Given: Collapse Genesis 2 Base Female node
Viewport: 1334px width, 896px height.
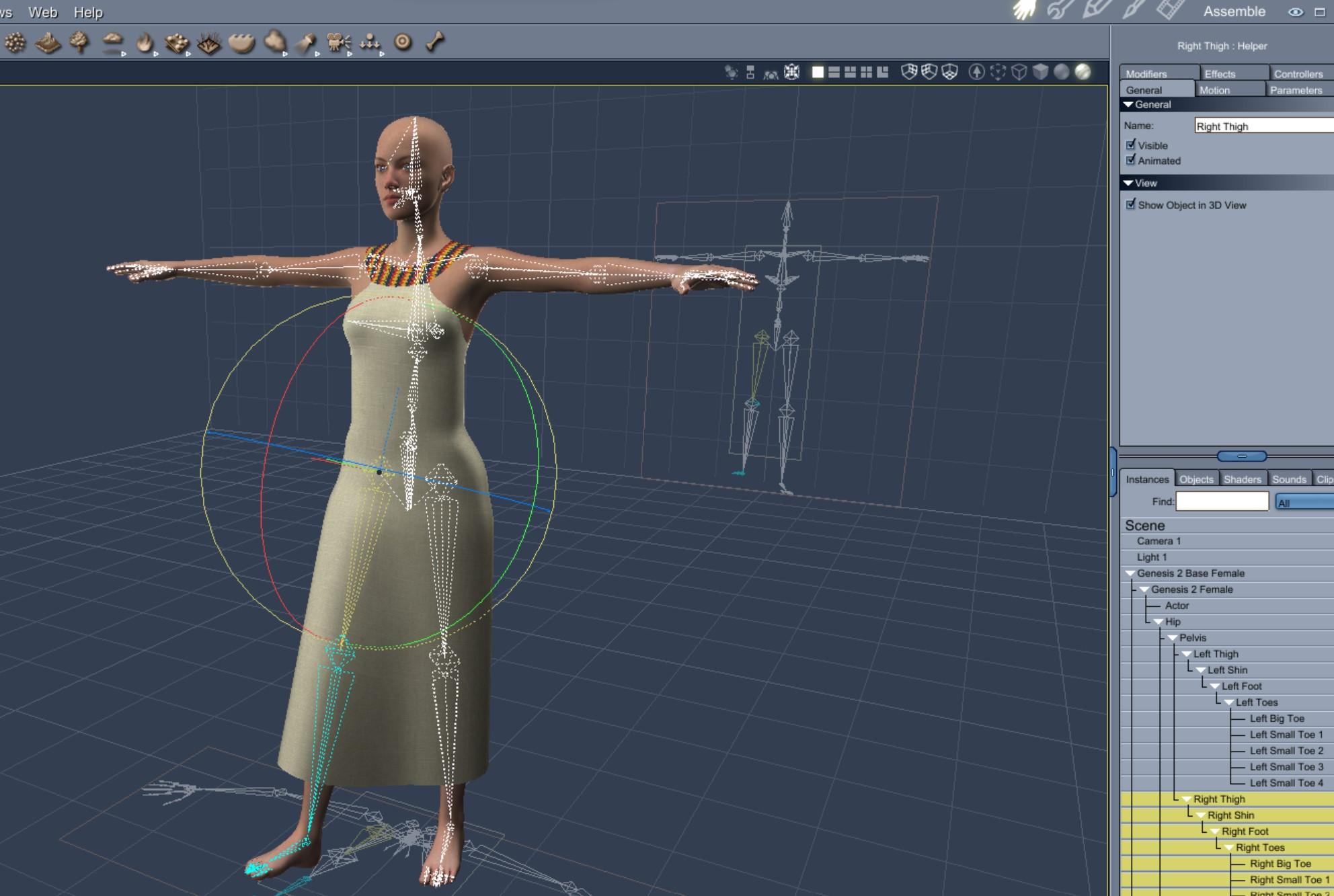Looking at the screenshot, I should pos(1130,573).
